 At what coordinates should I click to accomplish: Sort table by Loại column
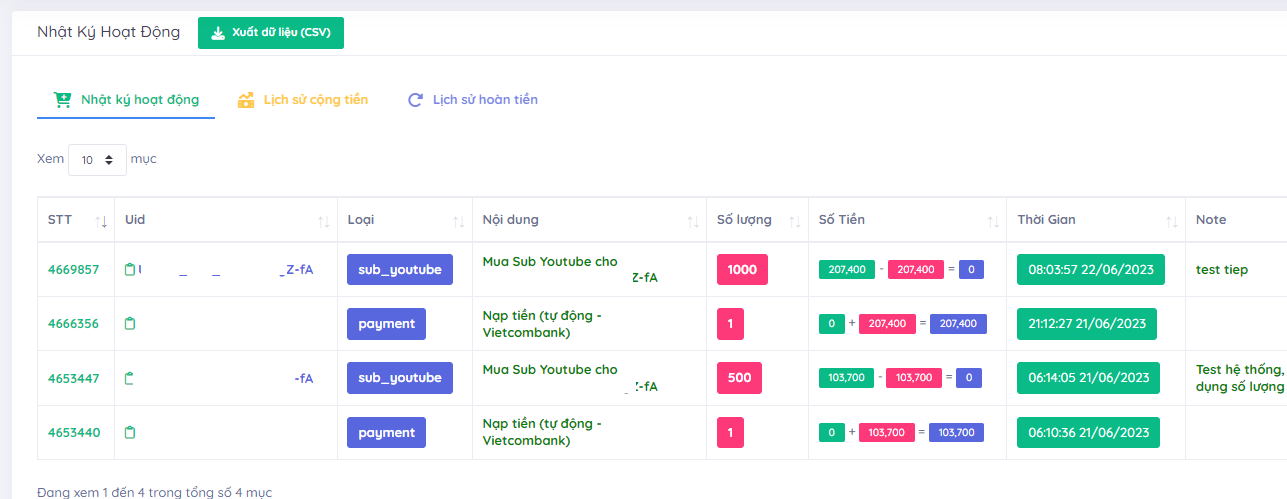click(458, 220)
